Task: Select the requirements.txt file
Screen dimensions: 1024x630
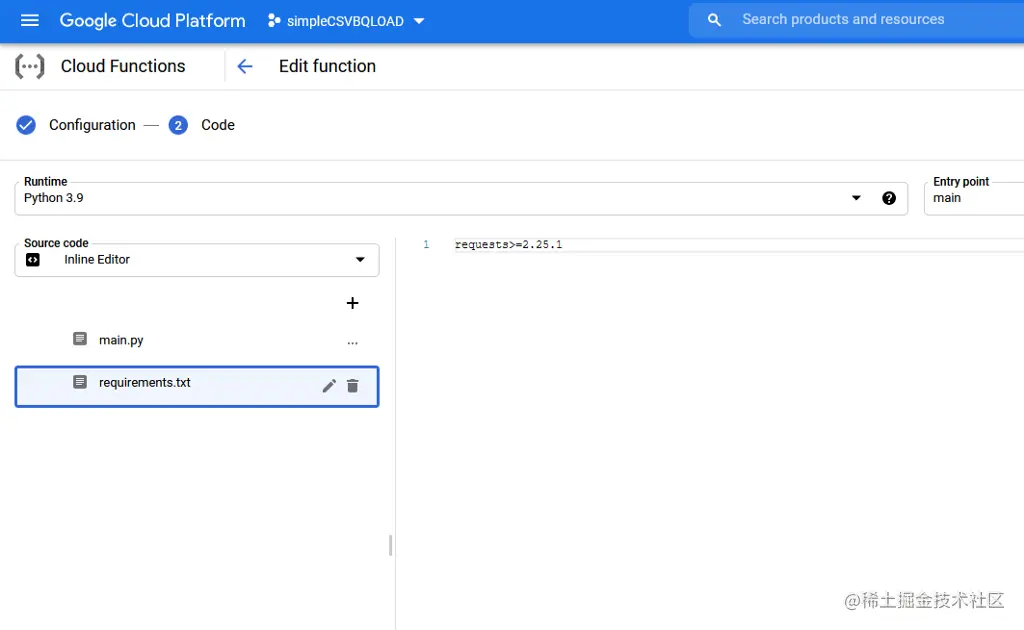Action: pos(197,386)
